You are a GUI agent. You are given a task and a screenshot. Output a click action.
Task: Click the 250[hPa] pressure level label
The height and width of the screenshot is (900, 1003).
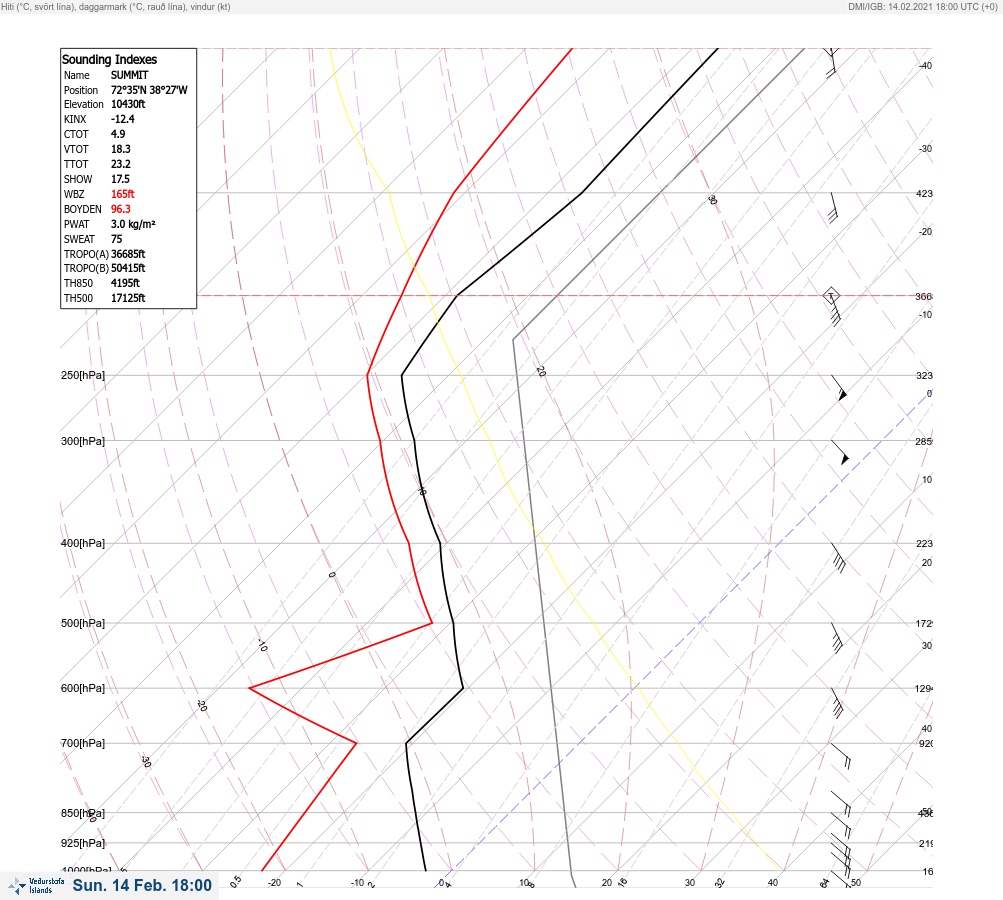point(83,375)
